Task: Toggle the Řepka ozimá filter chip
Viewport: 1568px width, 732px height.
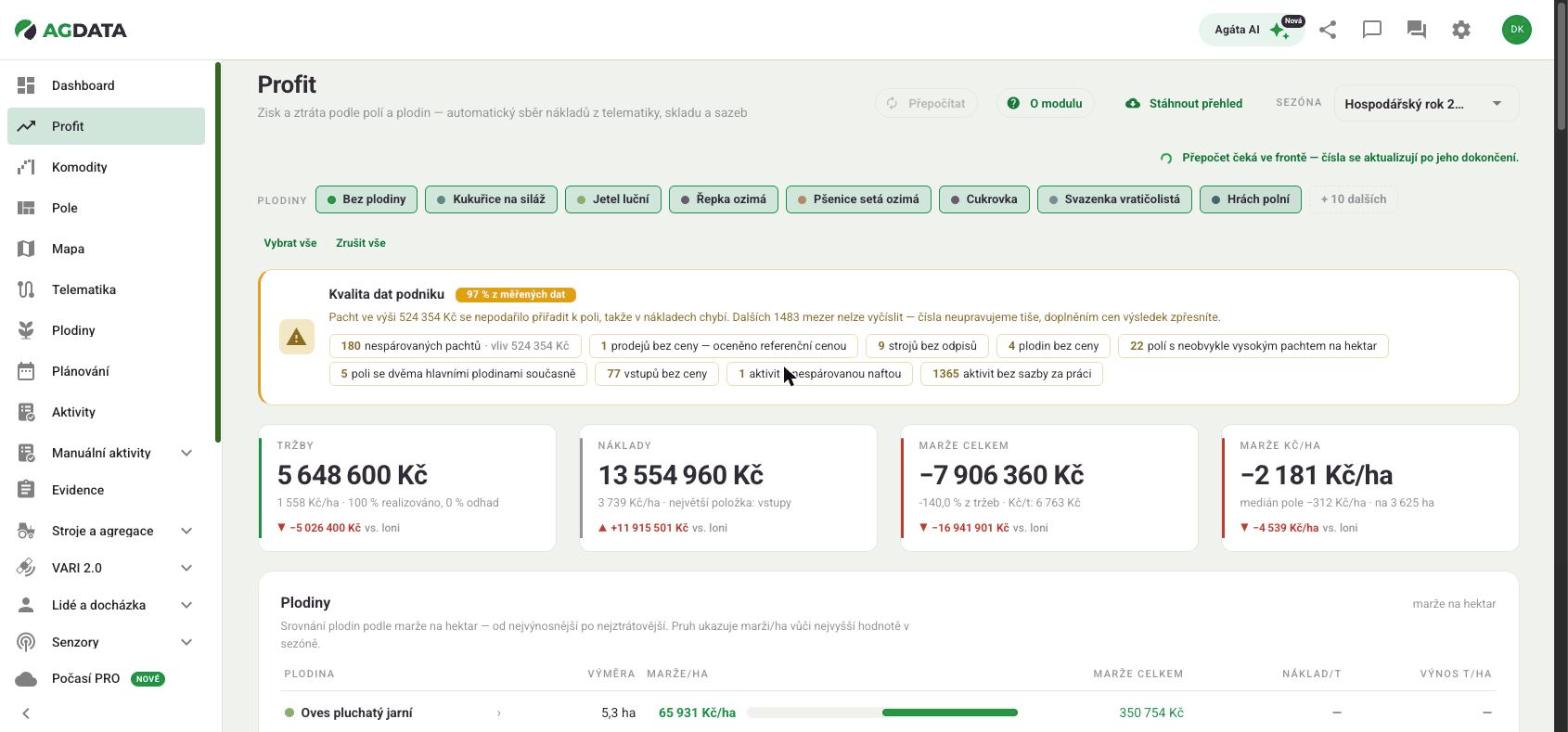Action: point(723,199)
